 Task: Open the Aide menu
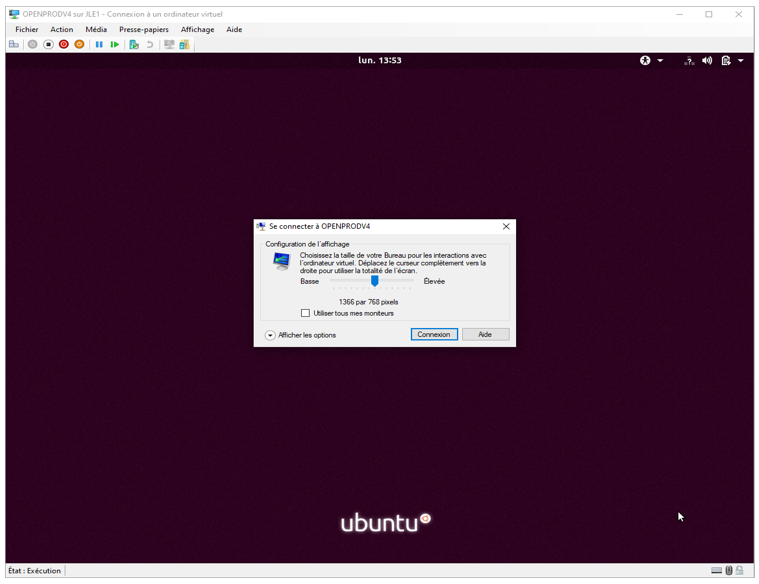click(234, 30)
